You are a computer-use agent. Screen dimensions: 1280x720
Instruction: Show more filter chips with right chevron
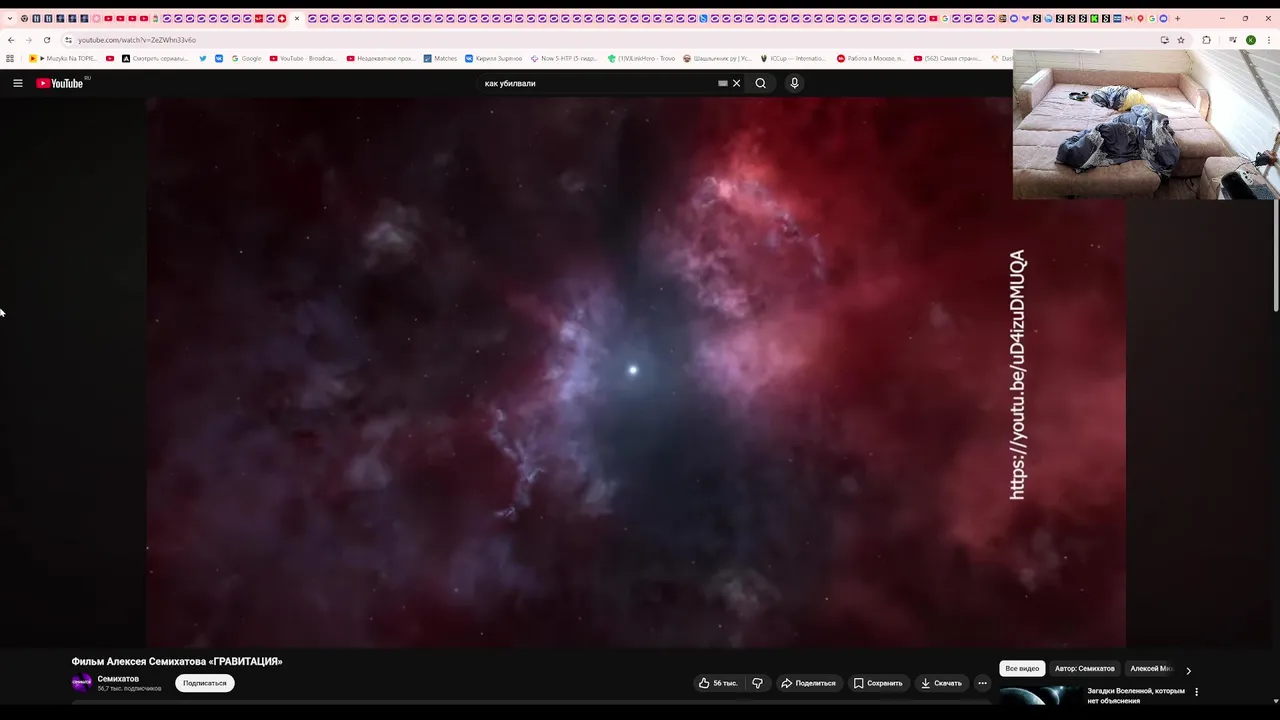pos(1188,670)
